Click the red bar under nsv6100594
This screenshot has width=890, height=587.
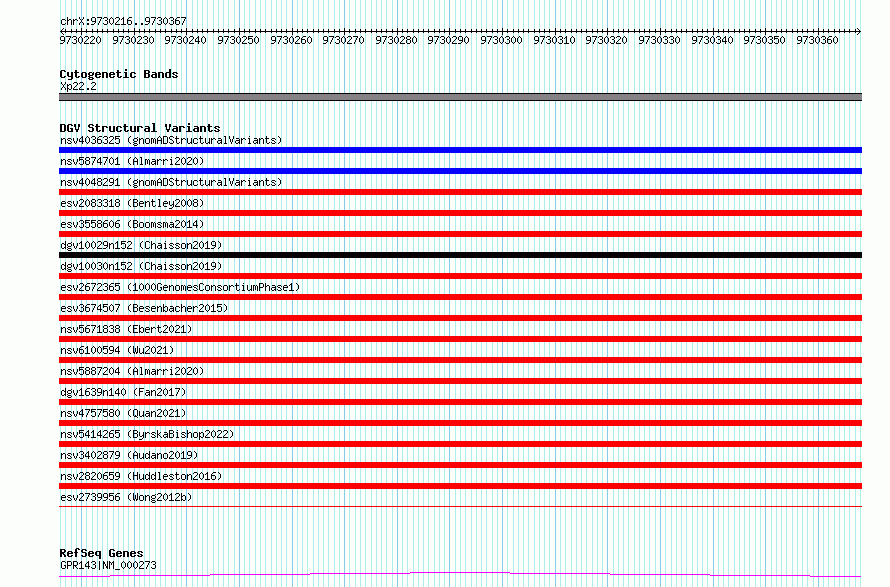click(460, 360)
